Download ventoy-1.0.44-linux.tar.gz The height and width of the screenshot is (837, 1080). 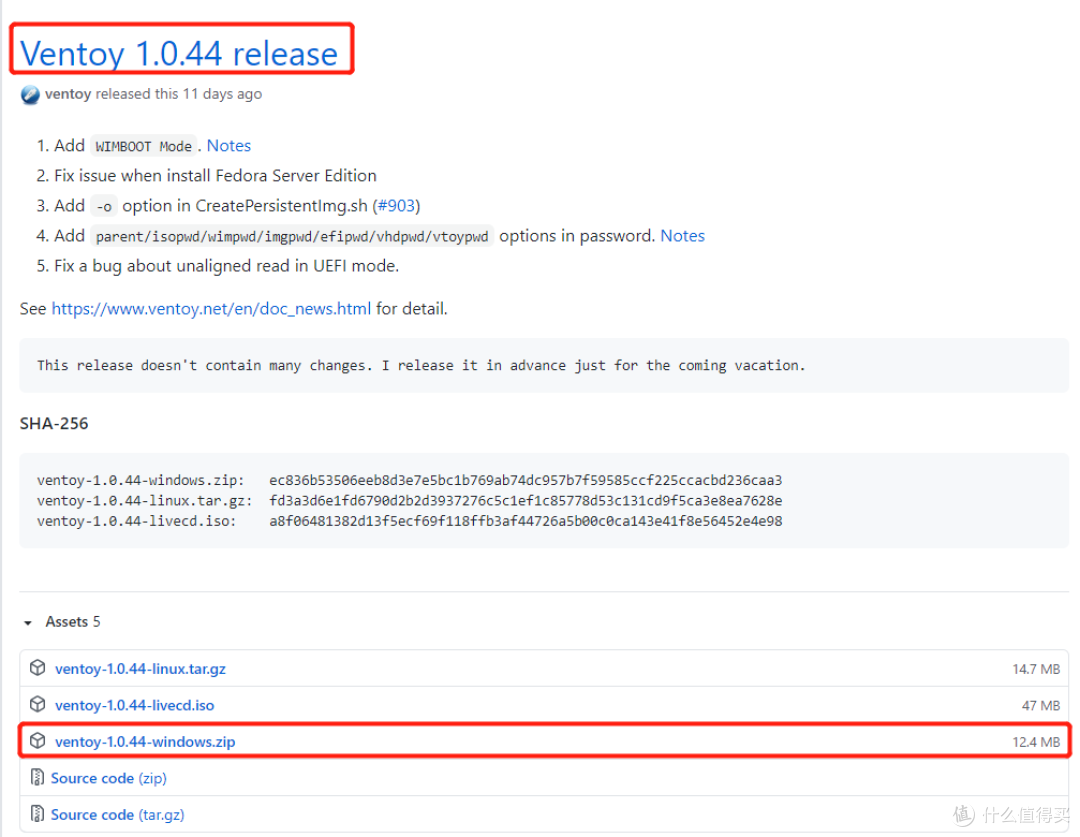(x=140, y=668)
